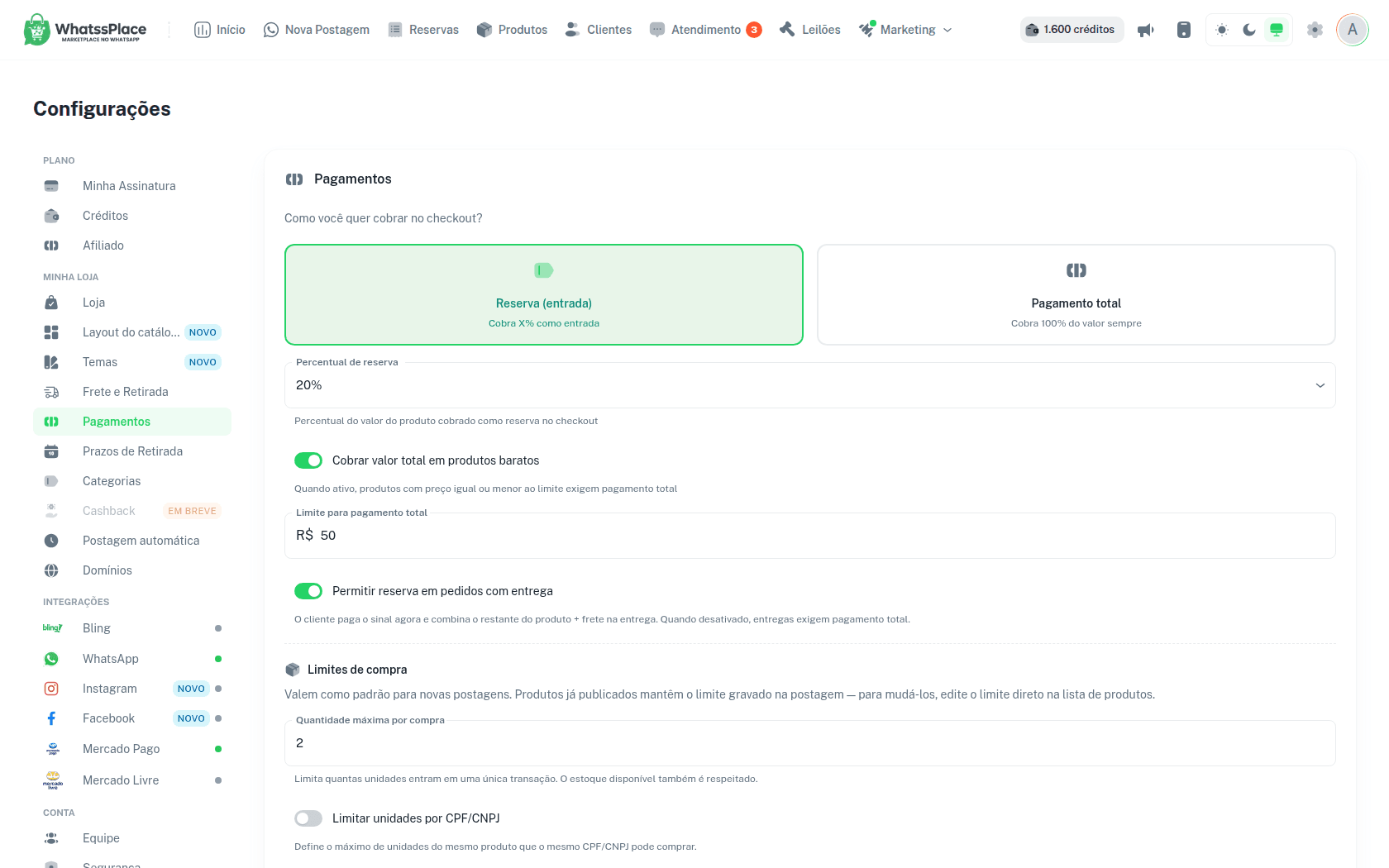Click the Domínios globe icon

point(51,570)
